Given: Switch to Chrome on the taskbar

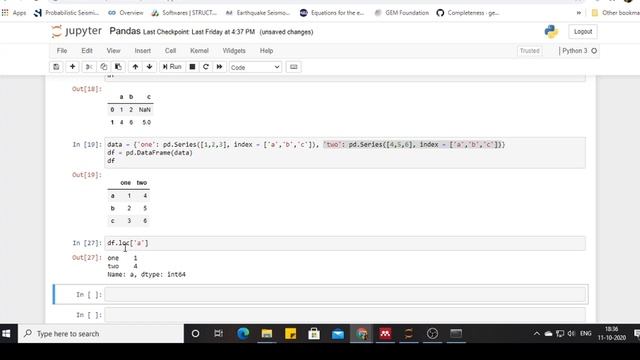Looking at the screenshot, I should click(361, 334).
